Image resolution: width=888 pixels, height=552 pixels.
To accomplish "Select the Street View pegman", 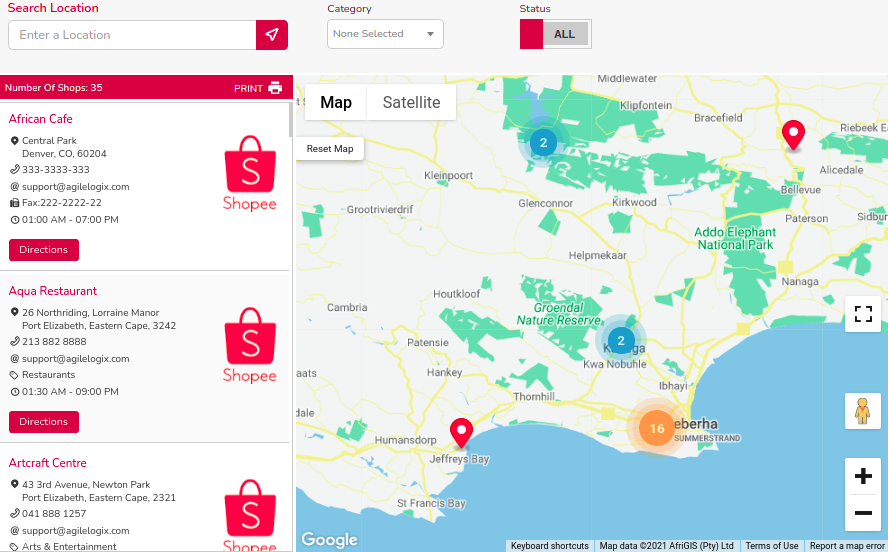I will (x=863, y=411).
